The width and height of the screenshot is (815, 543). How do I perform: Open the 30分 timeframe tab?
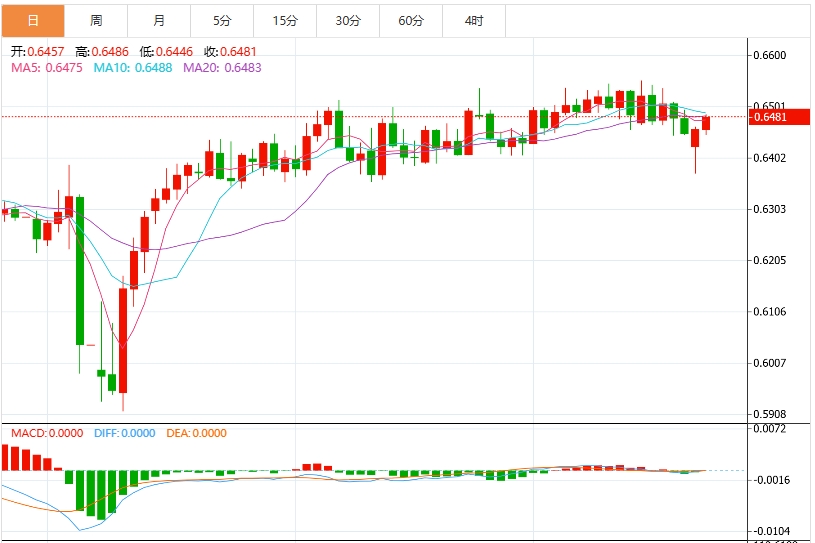(348, 21)
